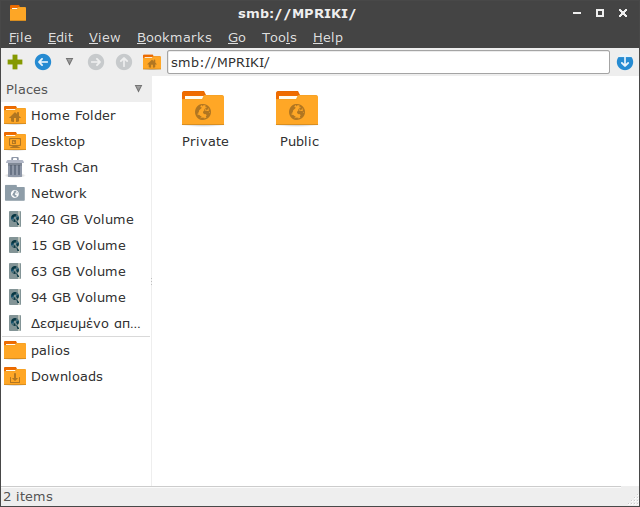
Task: Select palios bookmark text
Action: point(51,351)
